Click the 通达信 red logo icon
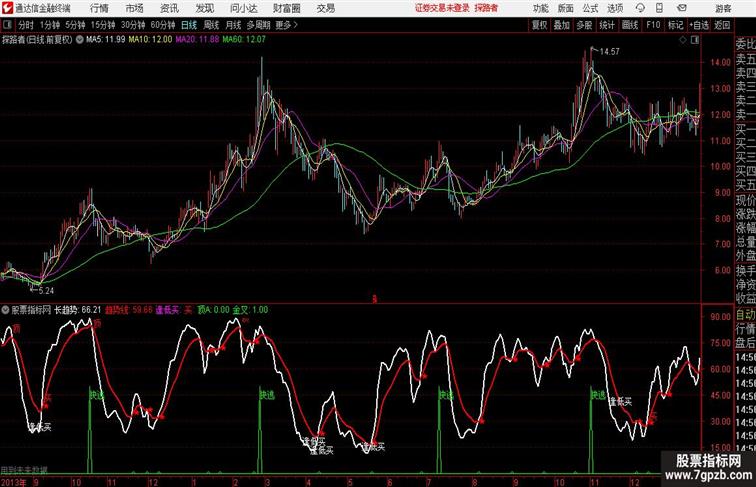Image resolution: width=756 pixels, height=487 pixels. point(7,8)
